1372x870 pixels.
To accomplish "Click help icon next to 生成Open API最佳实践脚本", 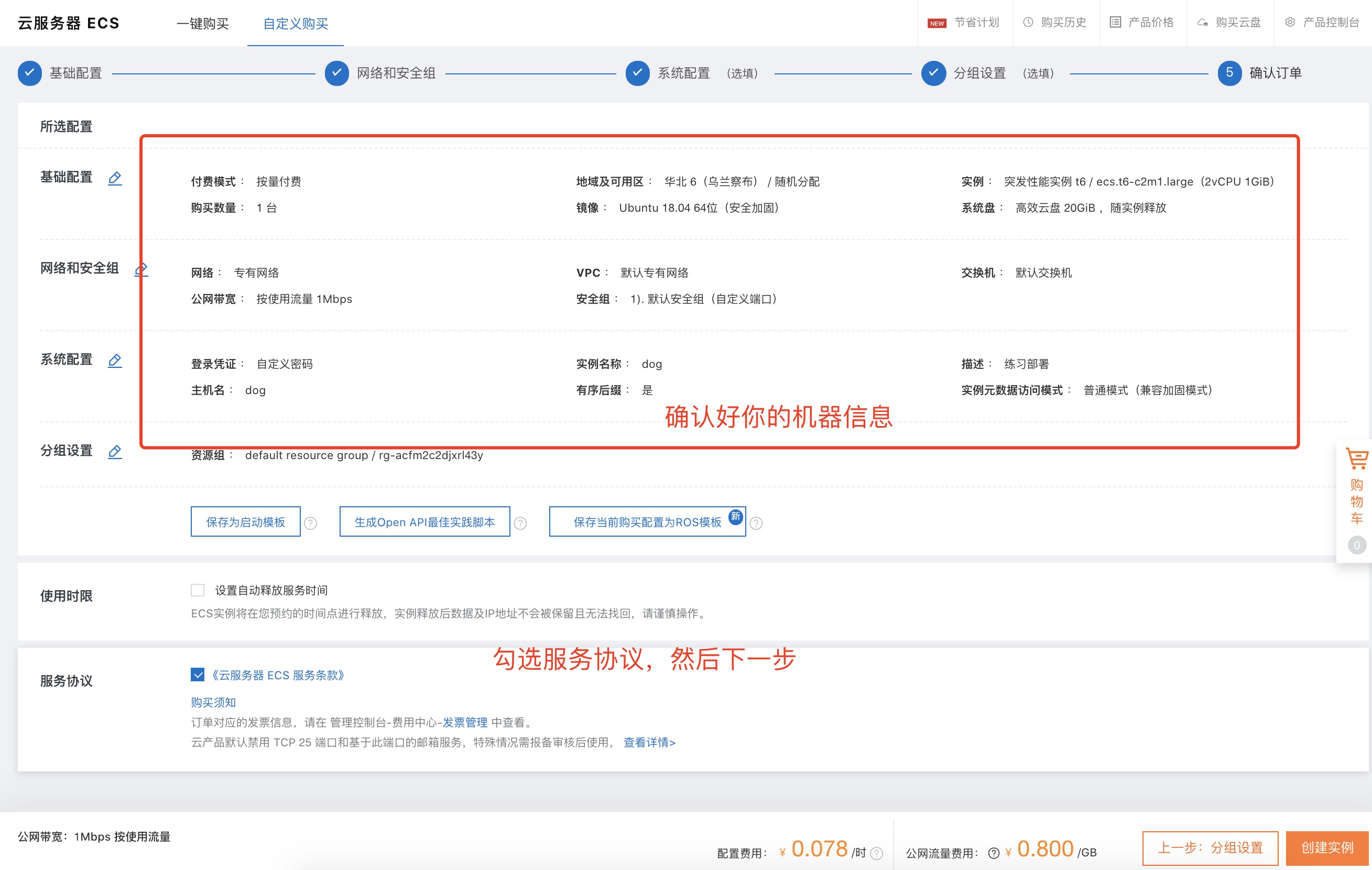I will [x=520, y=523].
